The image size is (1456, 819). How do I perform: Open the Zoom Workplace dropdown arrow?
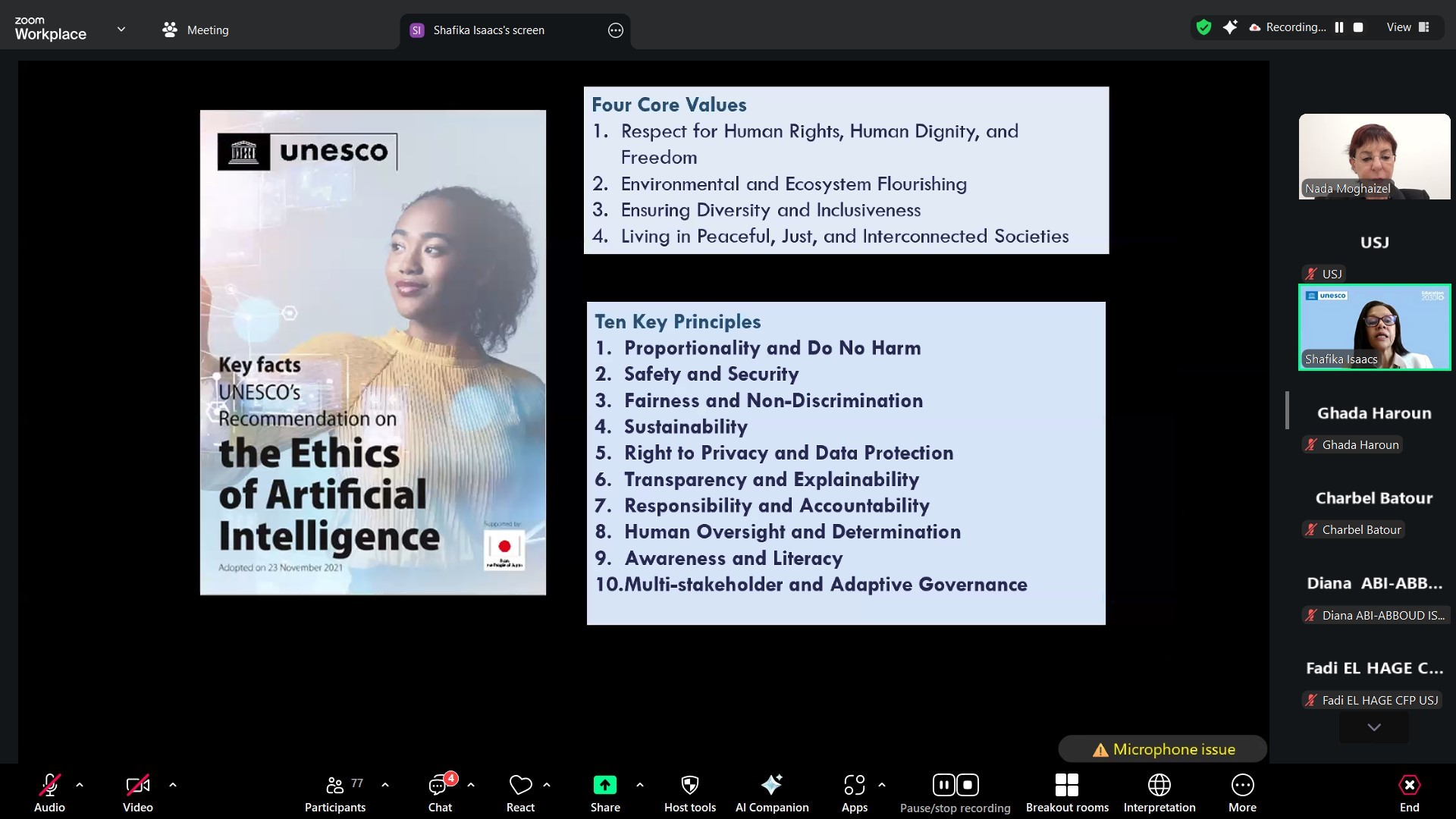[121, 30]
